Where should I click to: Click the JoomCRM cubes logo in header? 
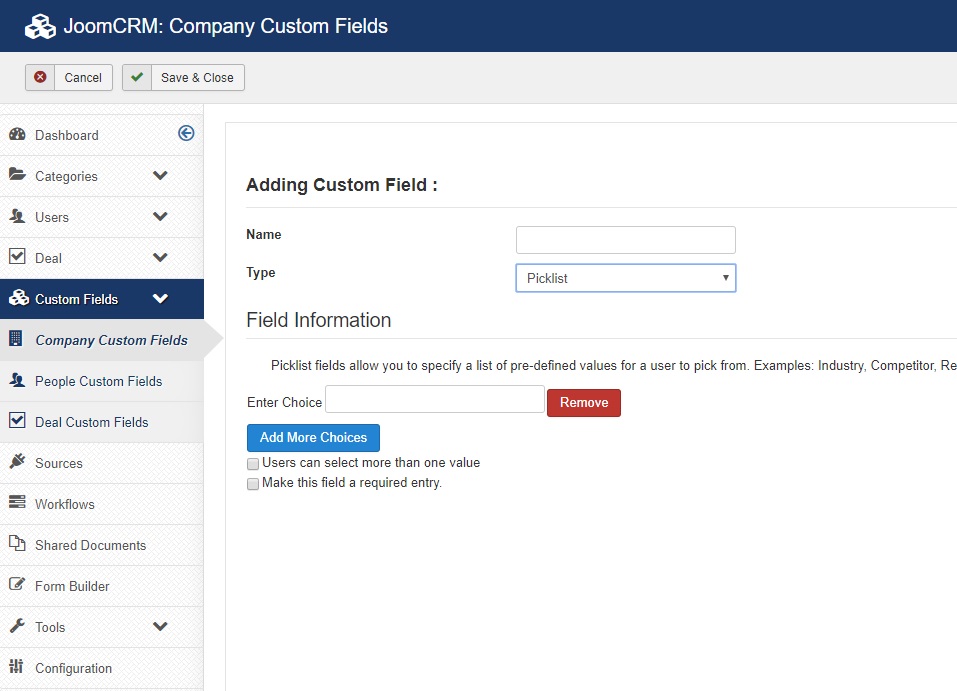[x=40, y=26]
